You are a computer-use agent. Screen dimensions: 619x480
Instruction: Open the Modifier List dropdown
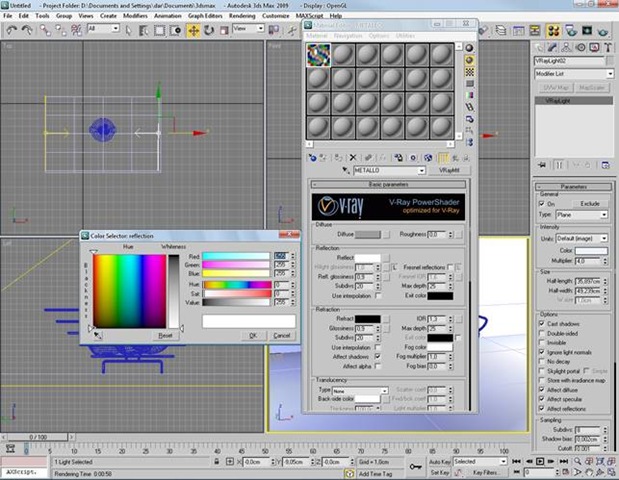(573, 74)
